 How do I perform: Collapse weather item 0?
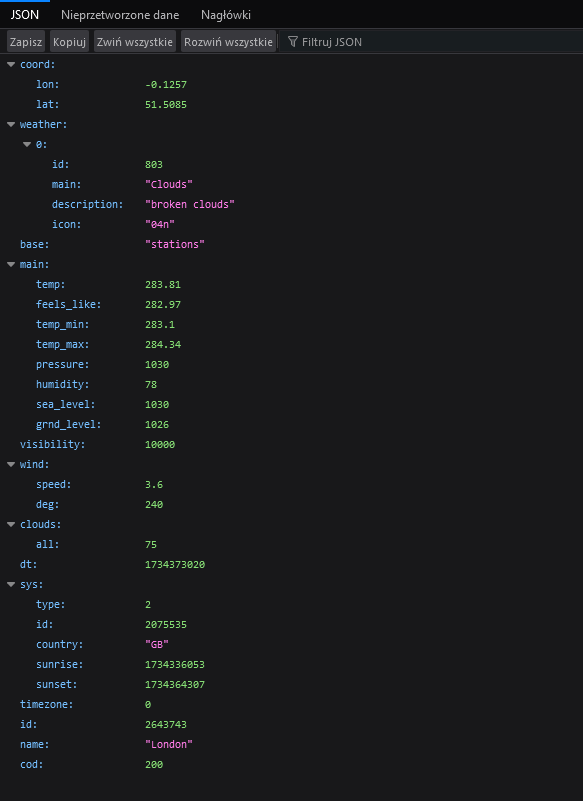[x=27, y=145]
